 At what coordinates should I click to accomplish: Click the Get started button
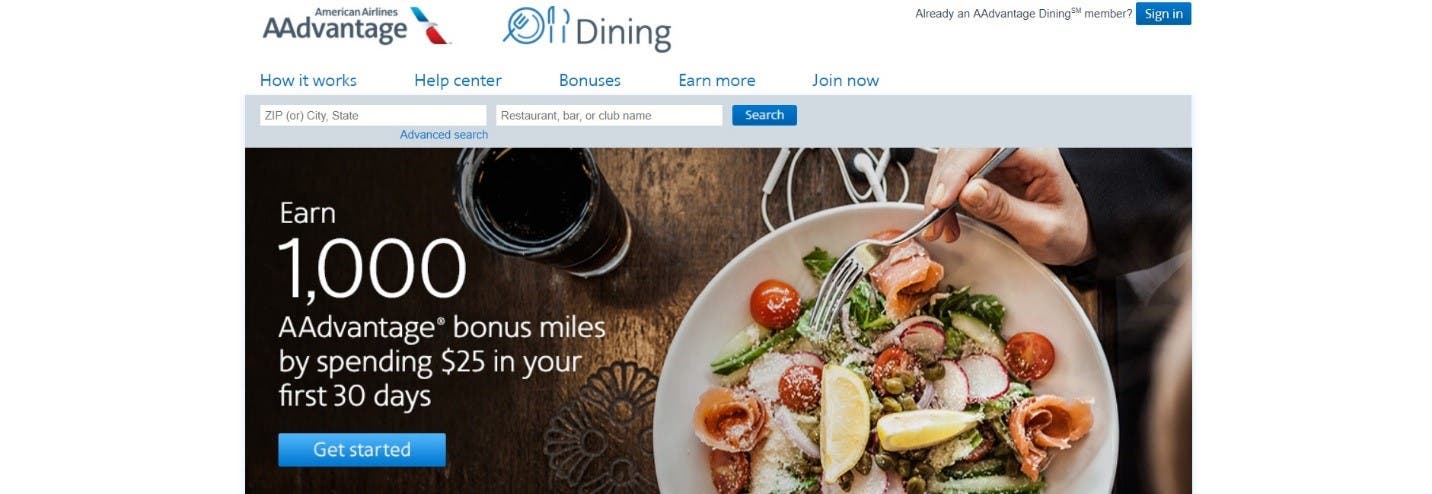tap(362, 450)
